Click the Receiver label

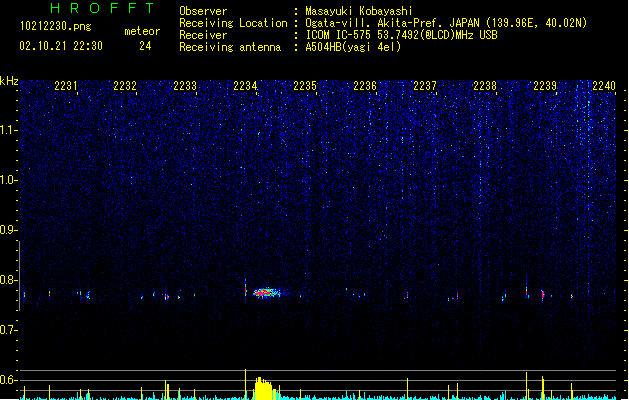click(203, 35)
